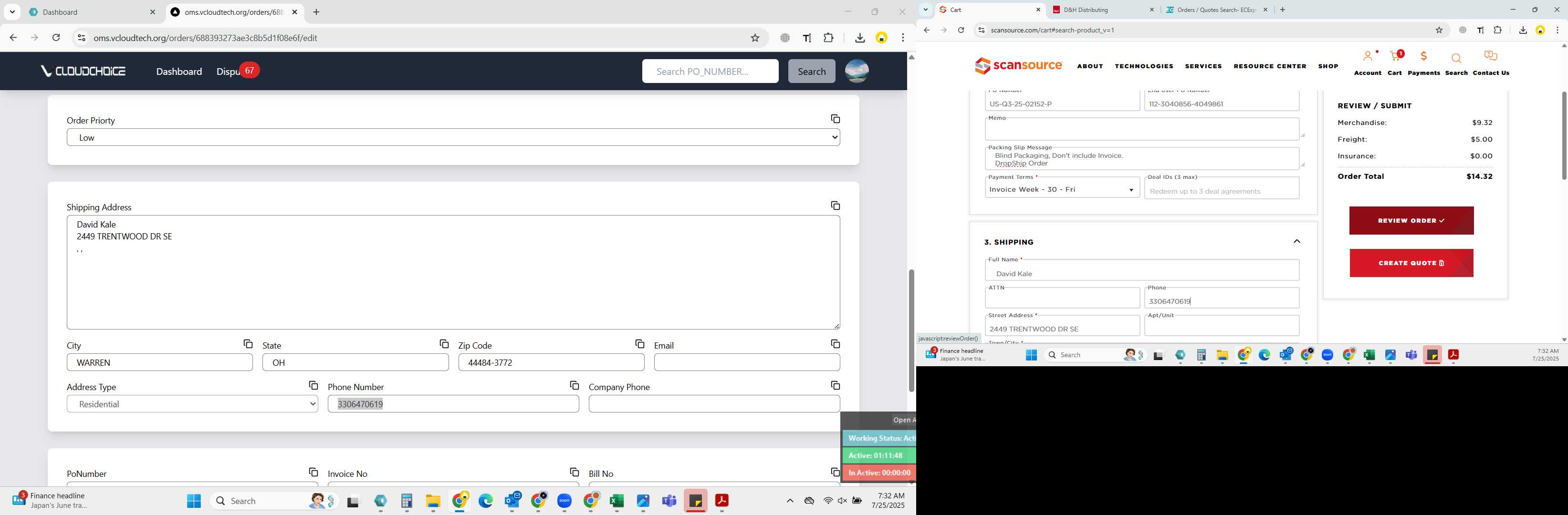
Task: Copy the Zip Code value
Action: pyautogui.click(x=639, y=344)
